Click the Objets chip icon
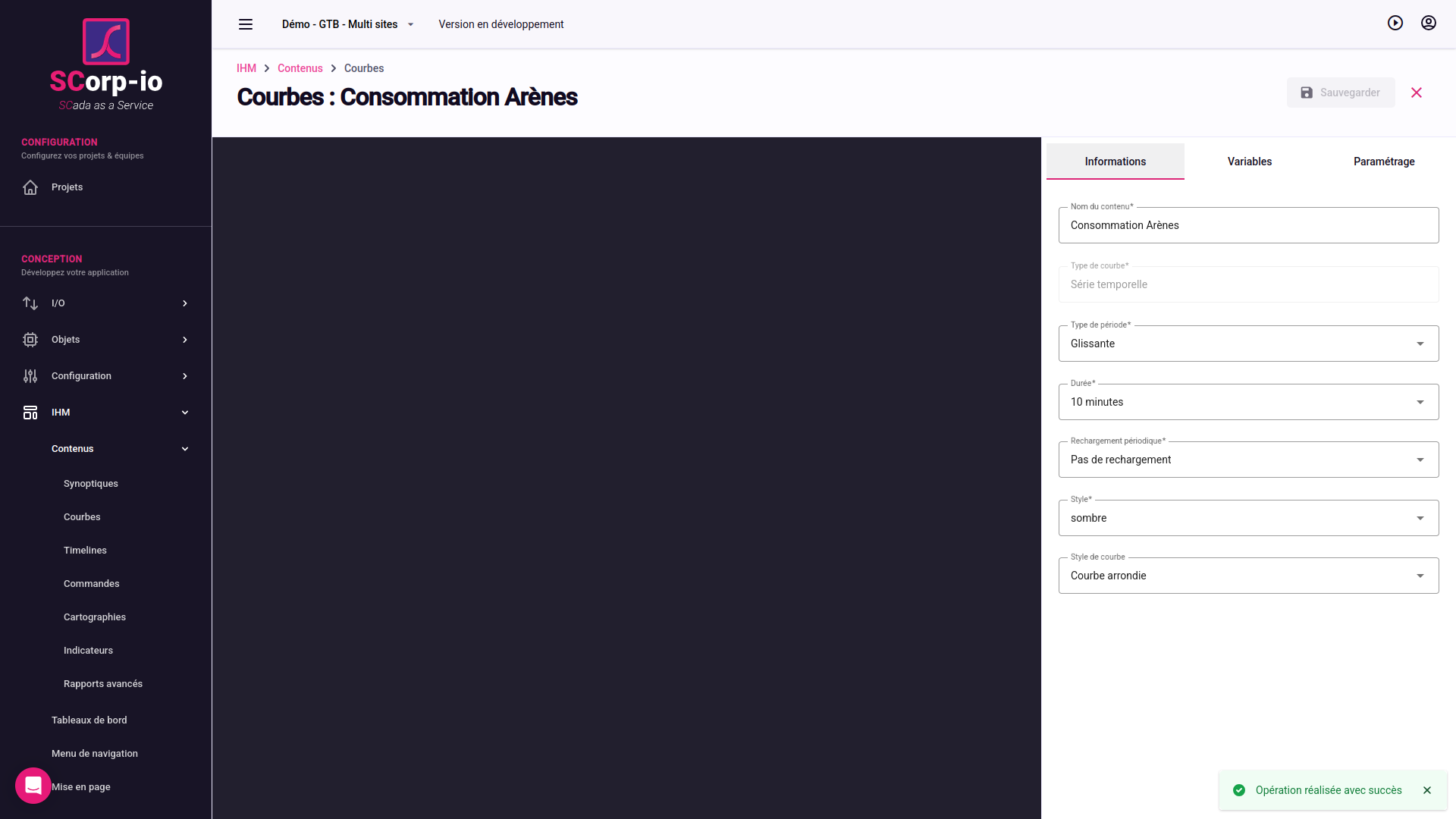1456x819 pixels. 30,340
